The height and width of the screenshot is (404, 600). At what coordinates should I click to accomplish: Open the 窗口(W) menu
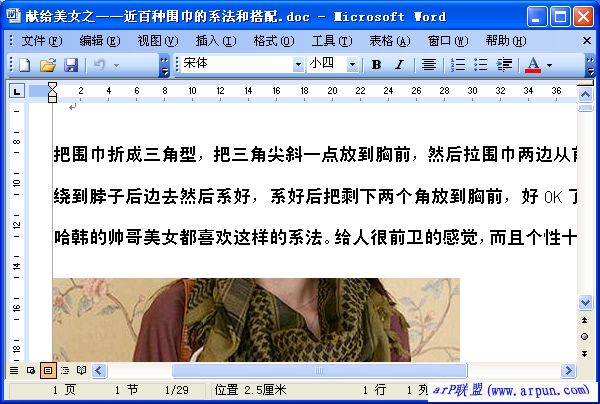point(448,41)
